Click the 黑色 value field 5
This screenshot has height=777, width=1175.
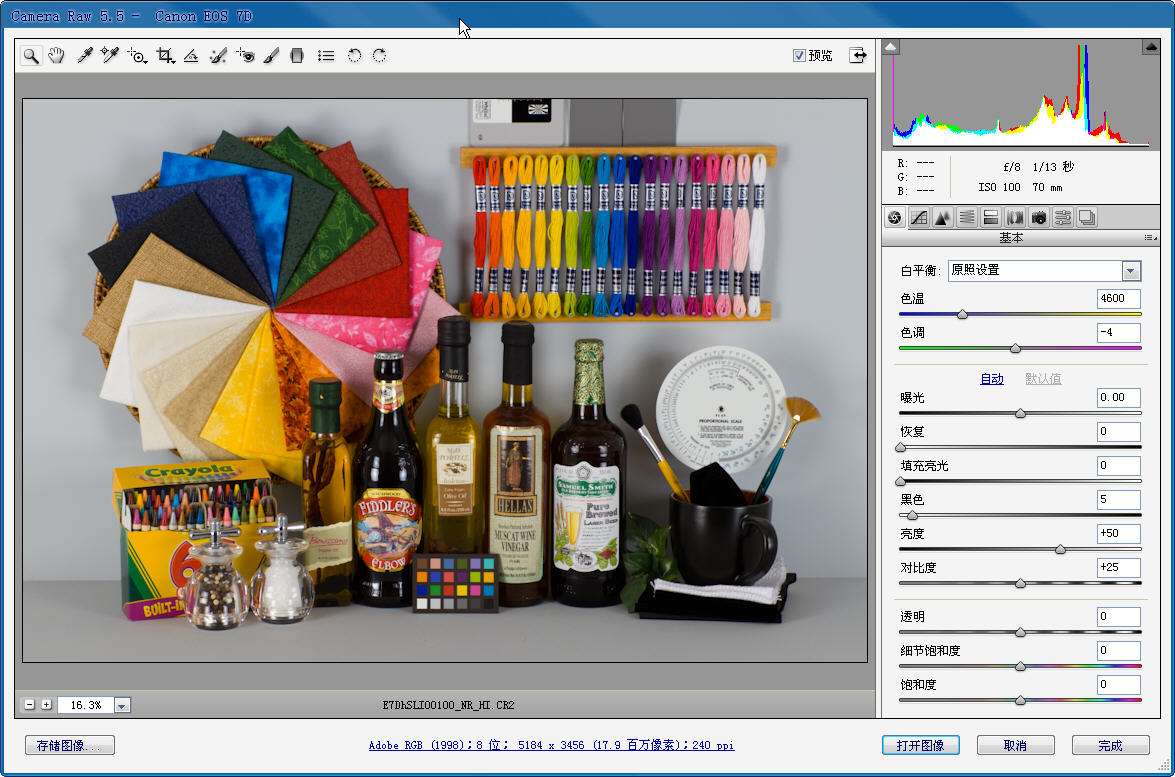coord(1118,499)
